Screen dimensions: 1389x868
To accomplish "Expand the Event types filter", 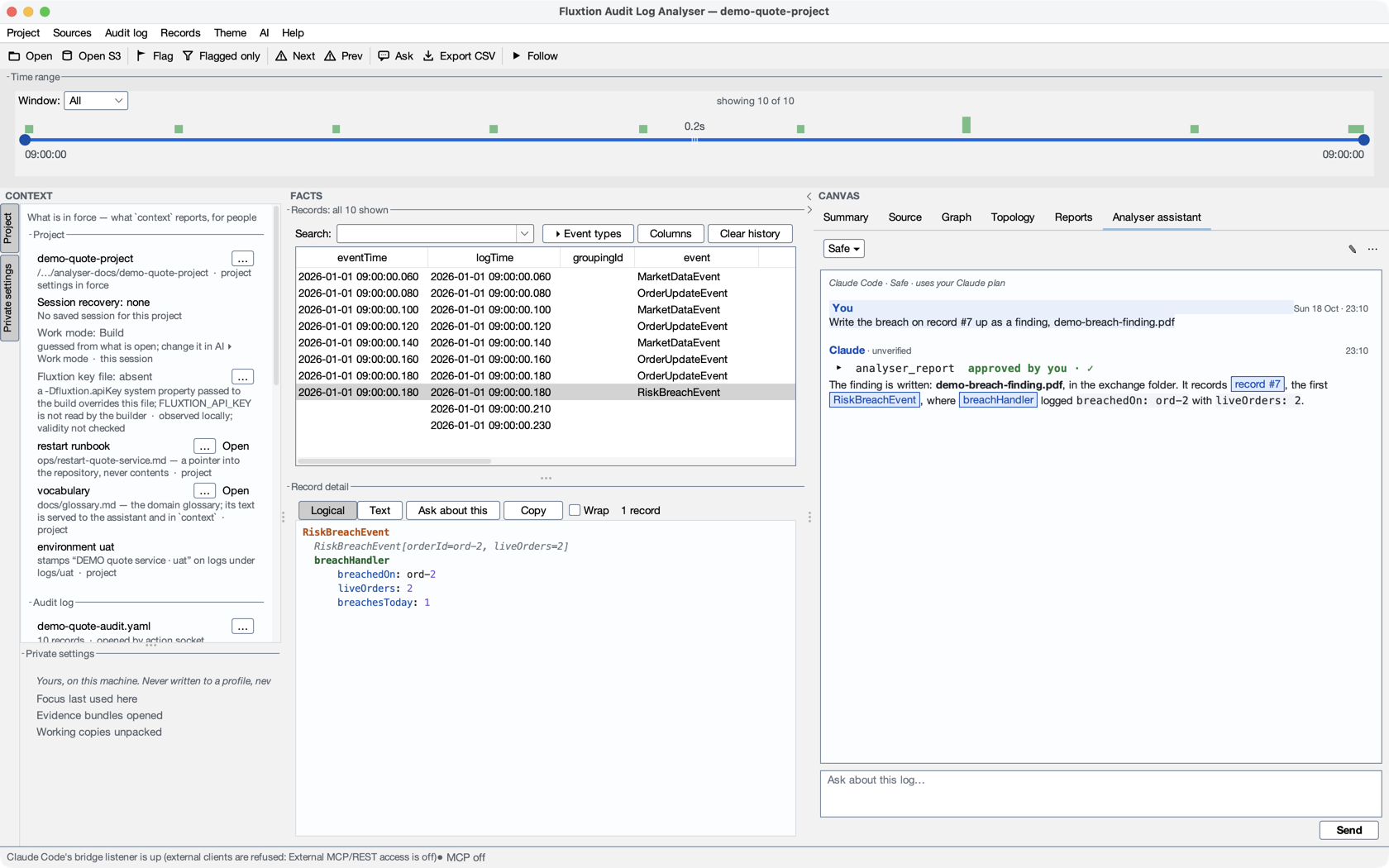I will pyautogui.click(x=588, y=234).
